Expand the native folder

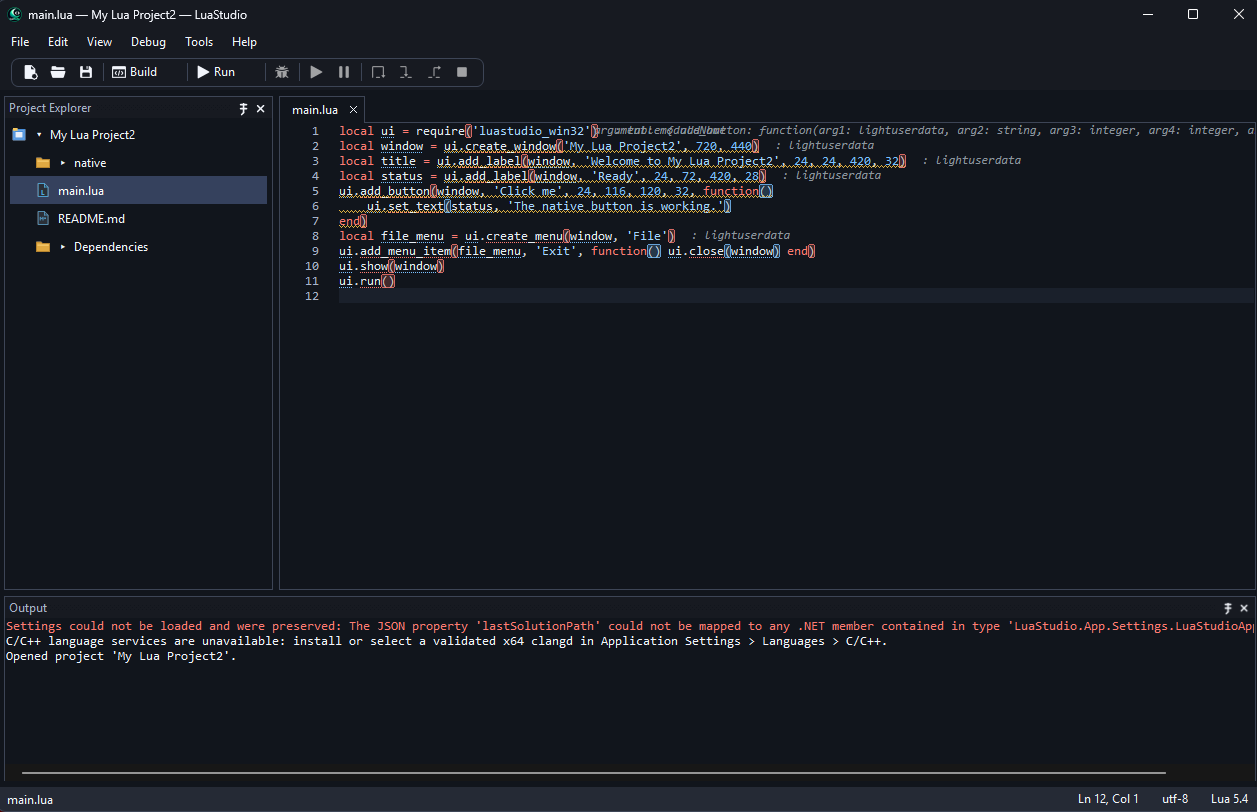pos(63,163)
